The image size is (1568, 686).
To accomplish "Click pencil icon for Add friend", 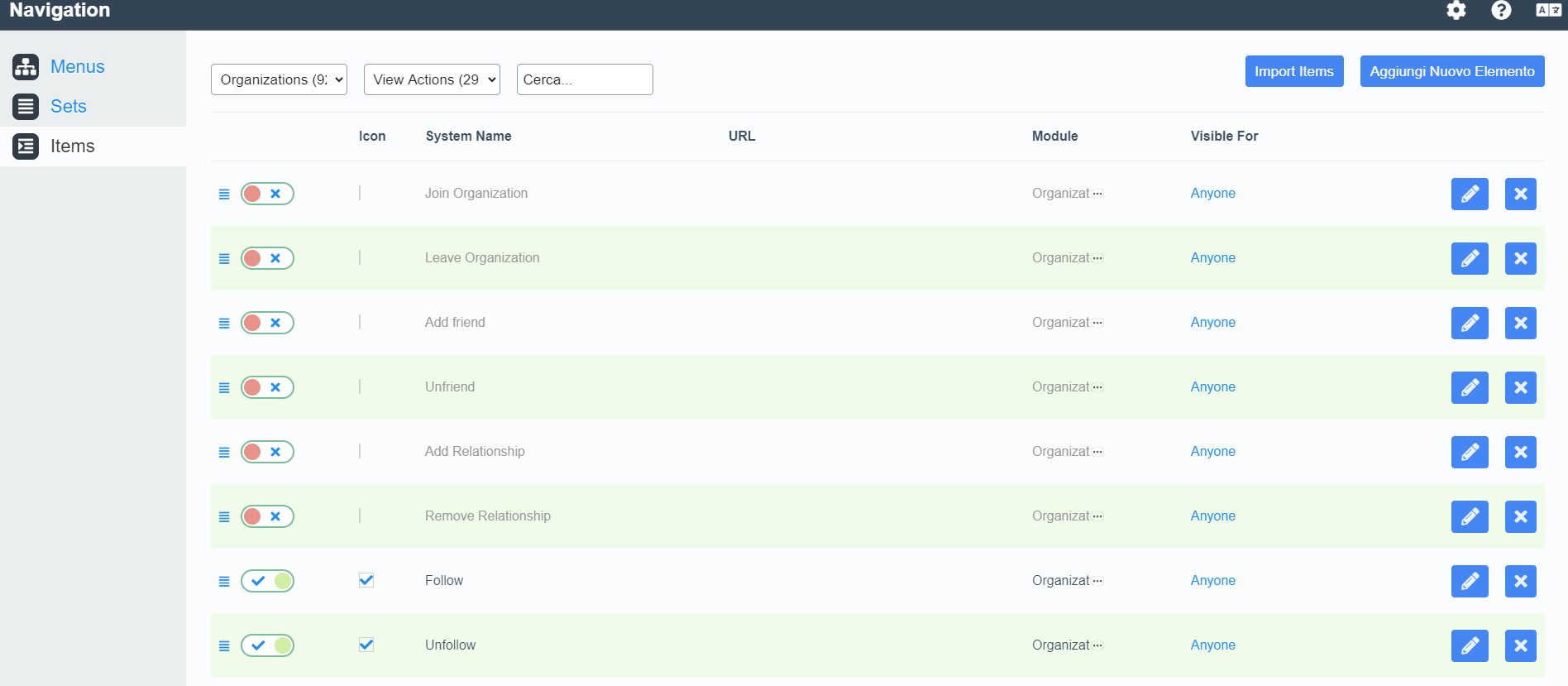I will 1470,323.
